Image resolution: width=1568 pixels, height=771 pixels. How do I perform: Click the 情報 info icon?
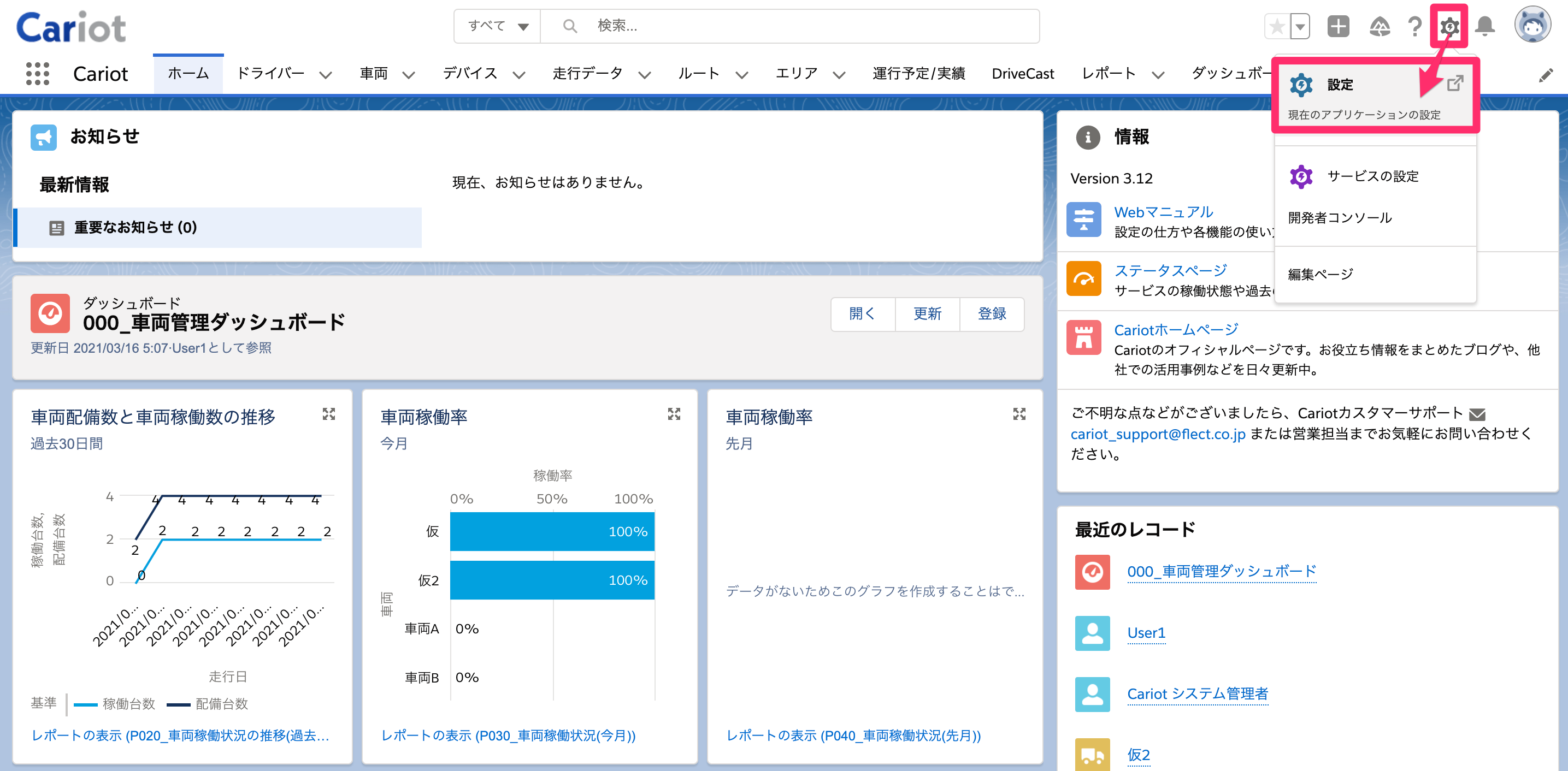[1088, 138]
